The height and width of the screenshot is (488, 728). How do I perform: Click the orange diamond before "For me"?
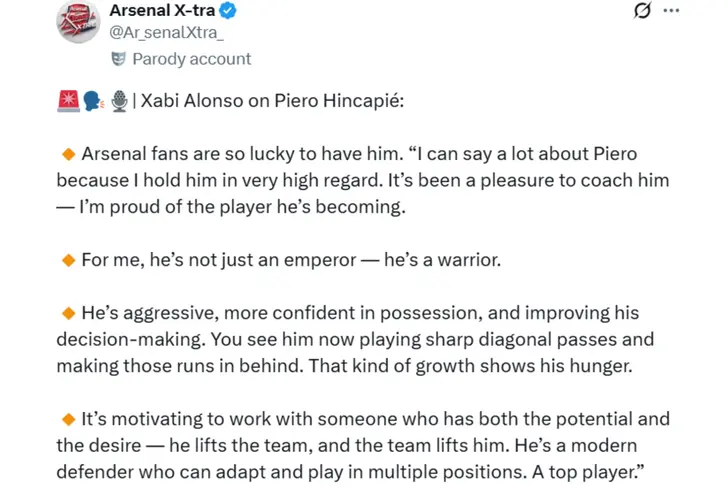69,260
